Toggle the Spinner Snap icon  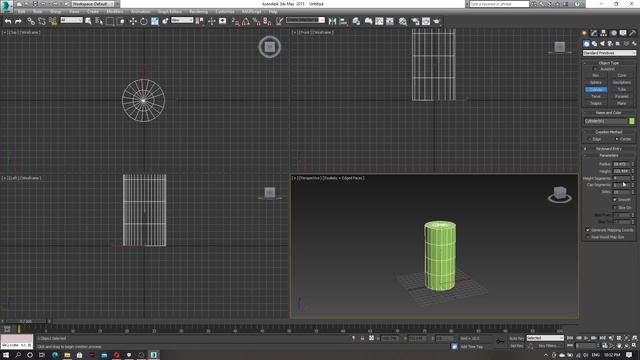click(x=267, y=21)
